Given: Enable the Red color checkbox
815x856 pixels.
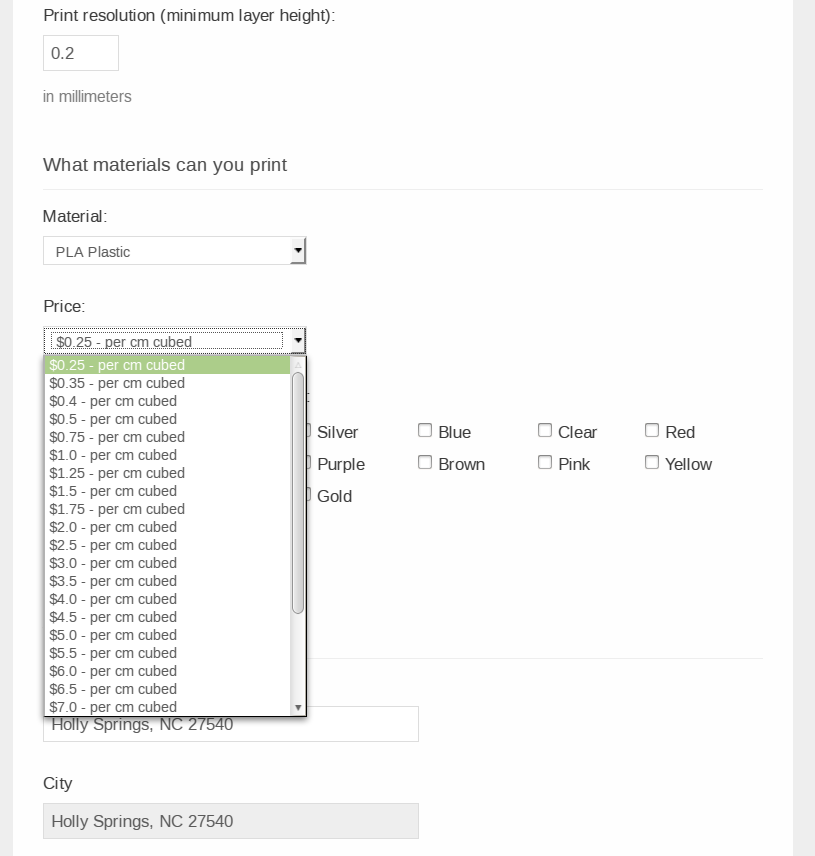Looking at the screenshot, I should tap(652, 430).
